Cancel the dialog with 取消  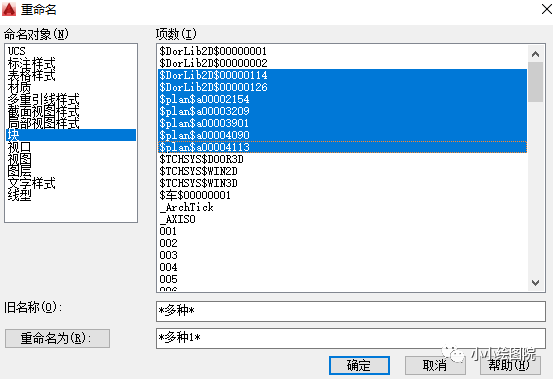click(435, 365)
